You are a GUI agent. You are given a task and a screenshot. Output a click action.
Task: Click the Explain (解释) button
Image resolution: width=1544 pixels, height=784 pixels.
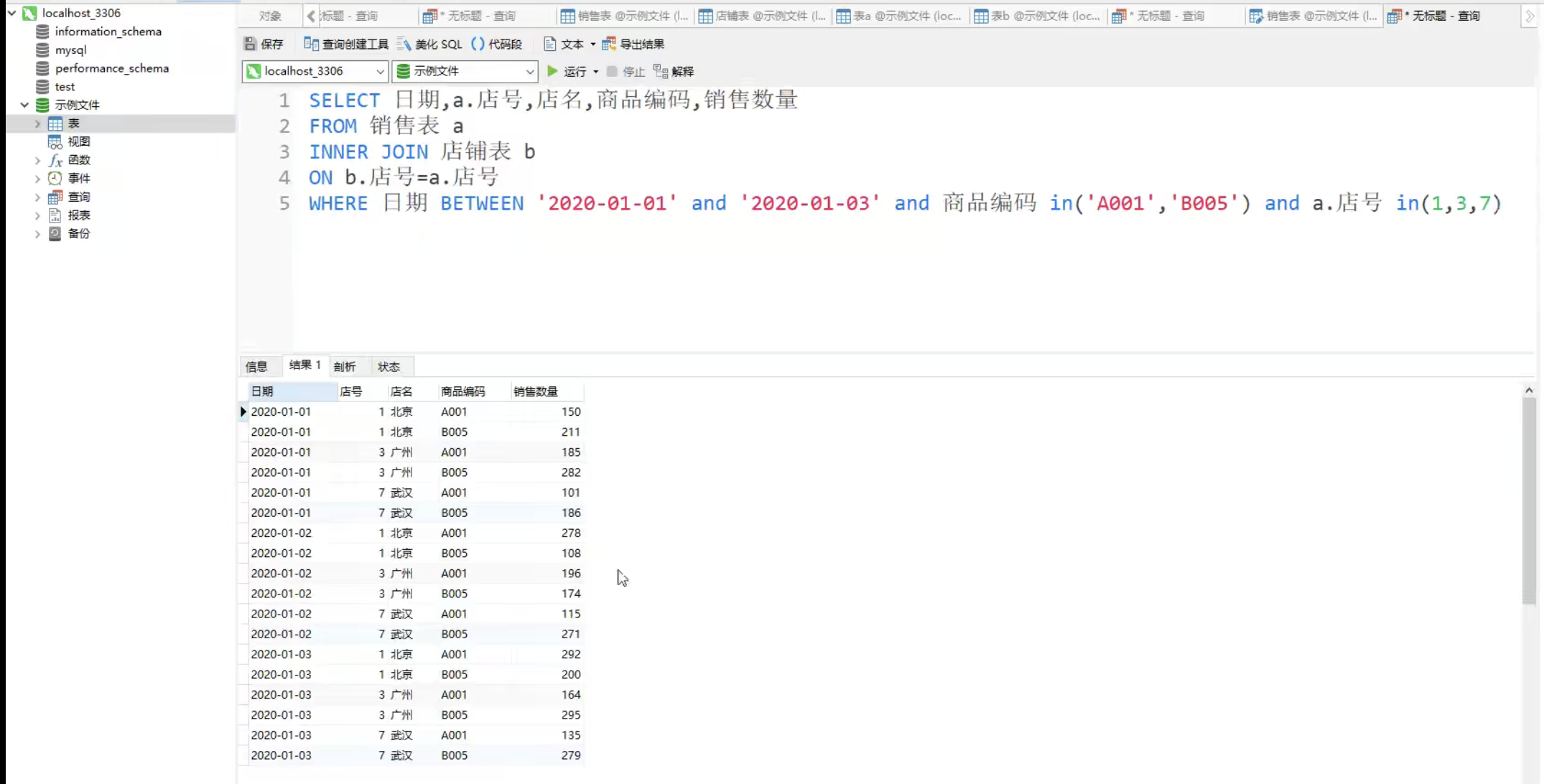point(674,71)
